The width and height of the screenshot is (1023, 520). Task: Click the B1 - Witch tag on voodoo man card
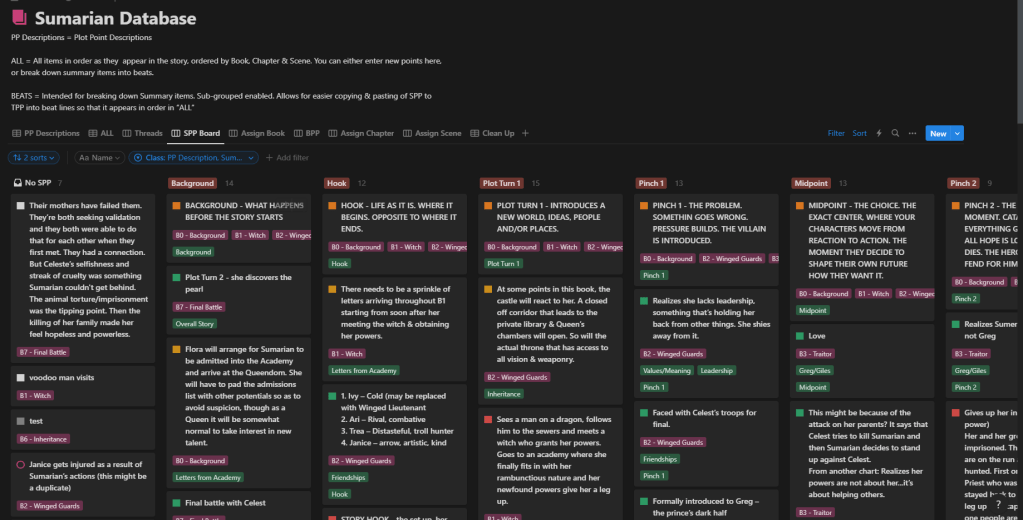(x=35, y=395)
